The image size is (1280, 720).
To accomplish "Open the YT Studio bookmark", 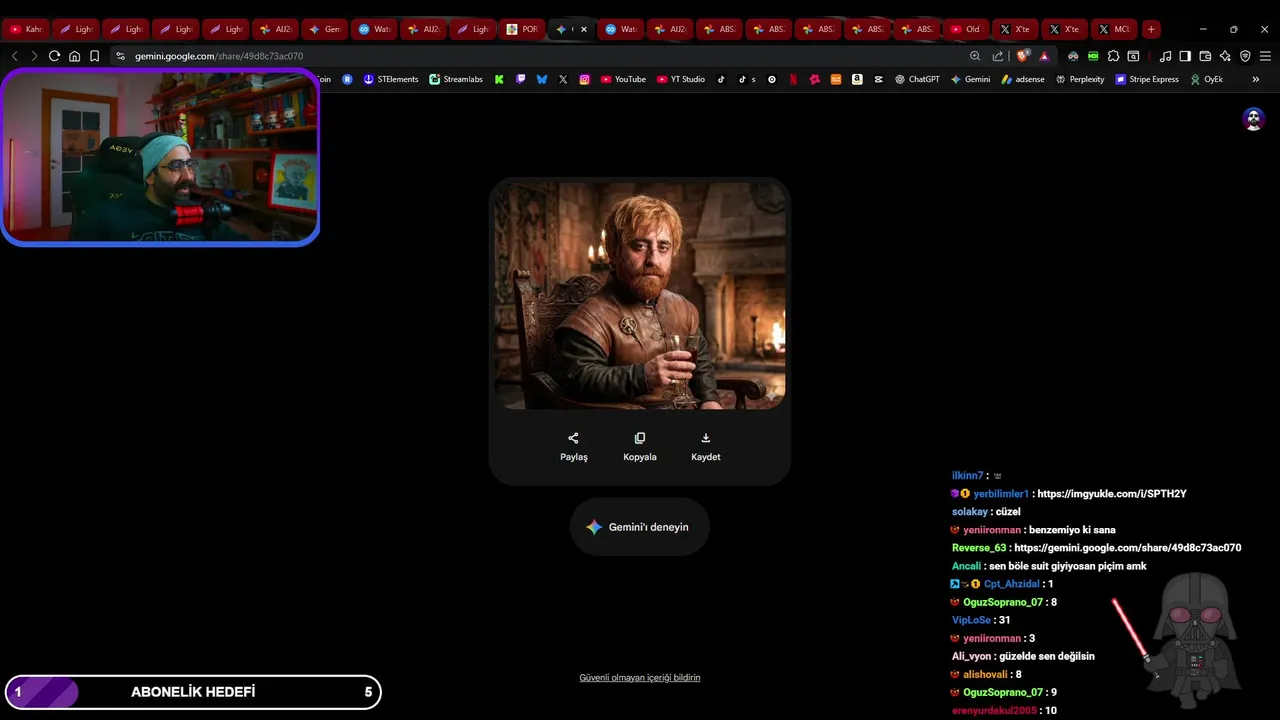I will 681,79.
